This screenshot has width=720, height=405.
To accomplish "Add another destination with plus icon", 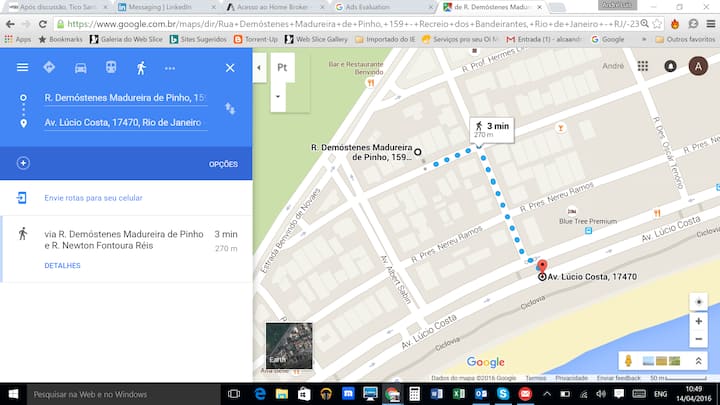I will [23, 163].
